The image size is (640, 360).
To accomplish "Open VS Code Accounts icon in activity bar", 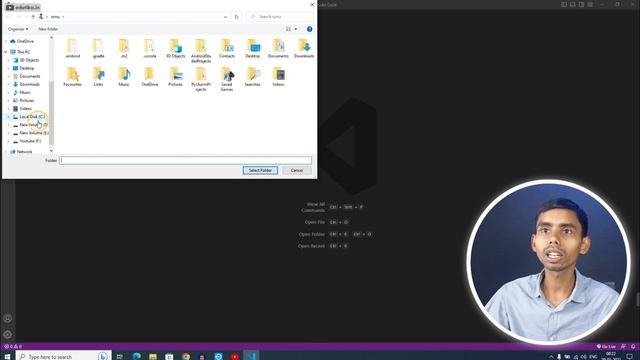I will (x=7, y=318).
